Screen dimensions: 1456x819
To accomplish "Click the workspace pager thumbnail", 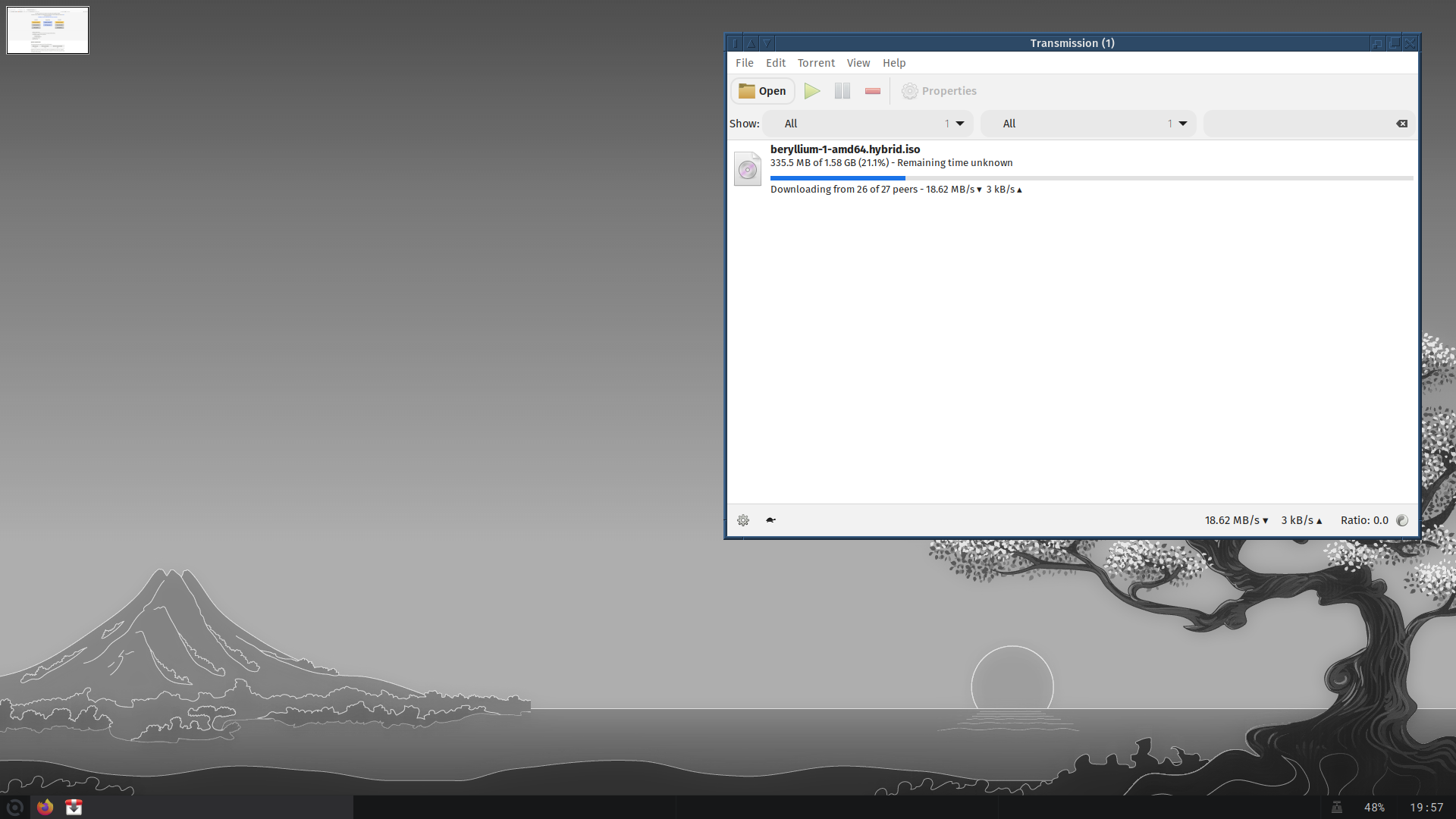I will click(x=48, y=30).
